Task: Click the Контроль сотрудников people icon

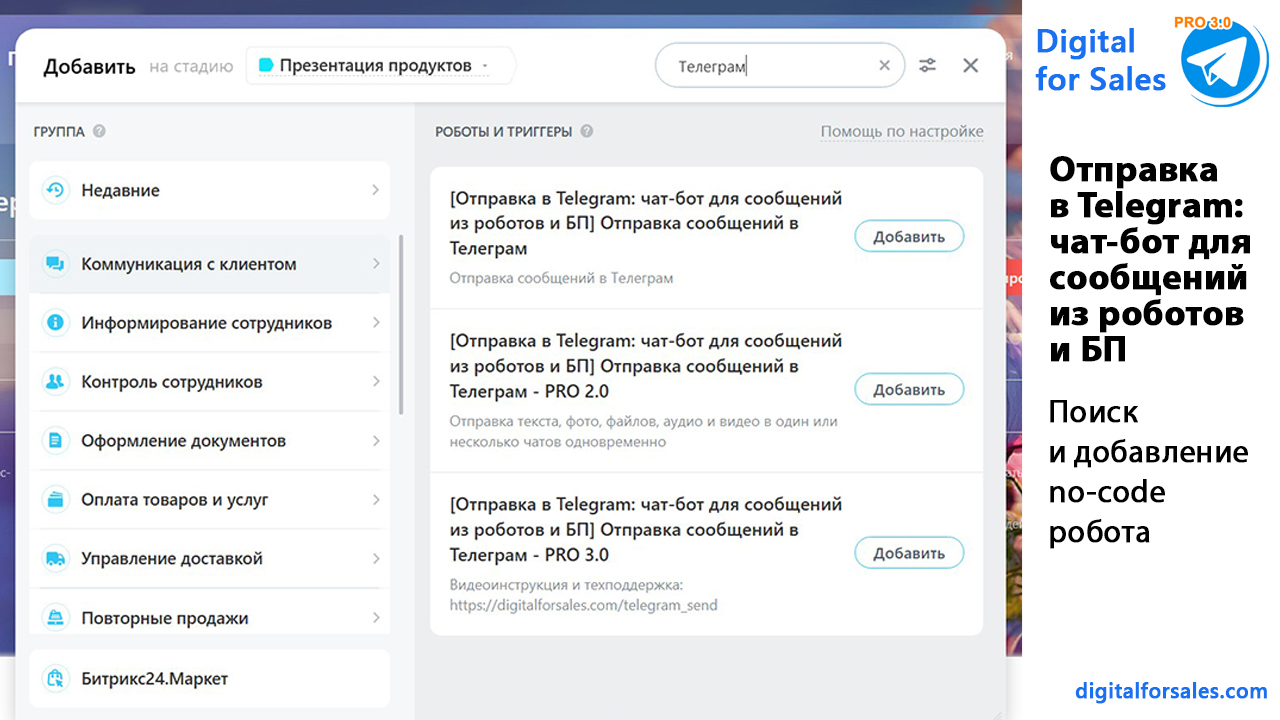Action: [55, 382]
